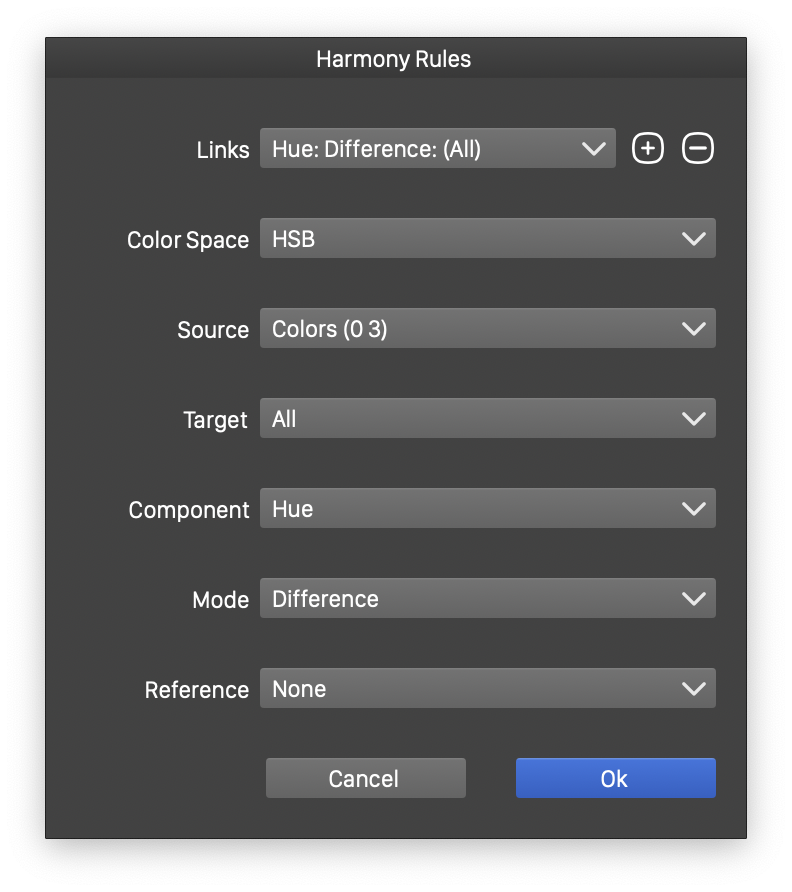Click the chevron arrow on the Component dropdown
This screenshot has width=792, height=892.
point(693,509)
